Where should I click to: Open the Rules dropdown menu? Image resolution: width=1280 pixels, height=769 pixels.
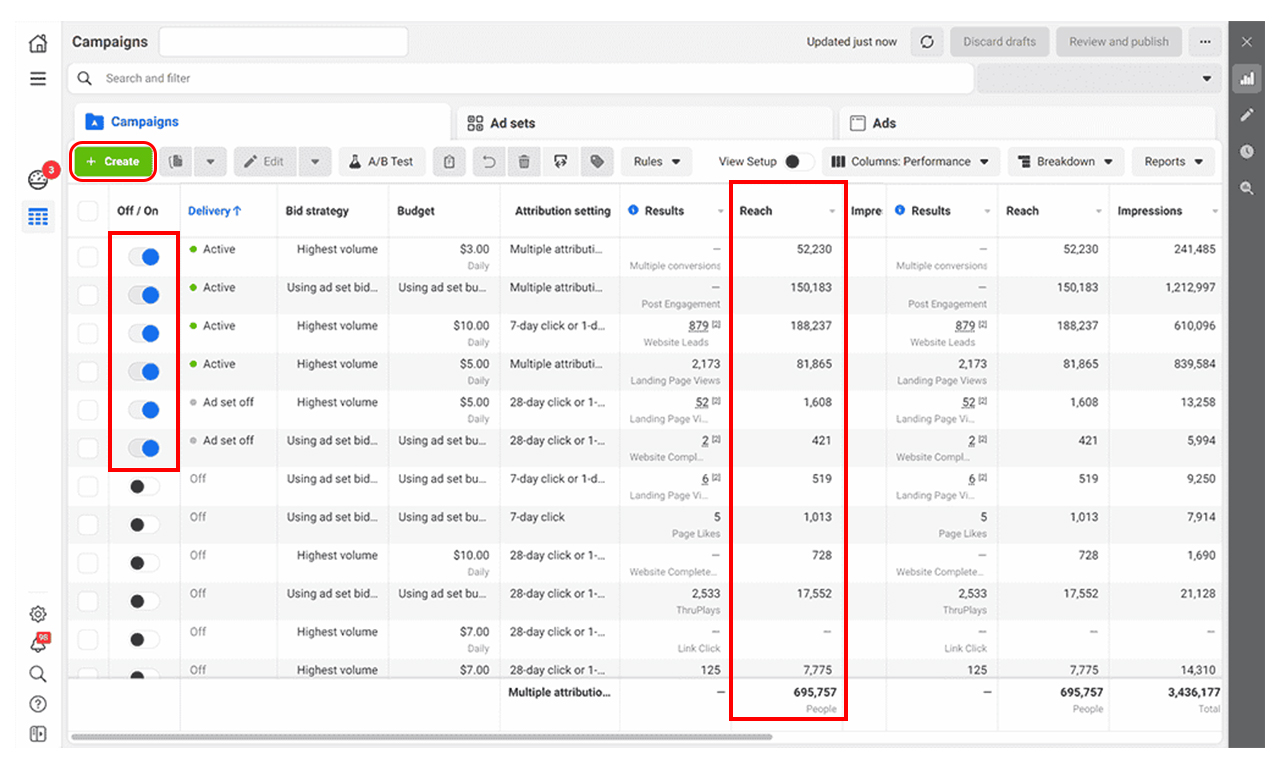pyautogui.click(x=656, y=161)
